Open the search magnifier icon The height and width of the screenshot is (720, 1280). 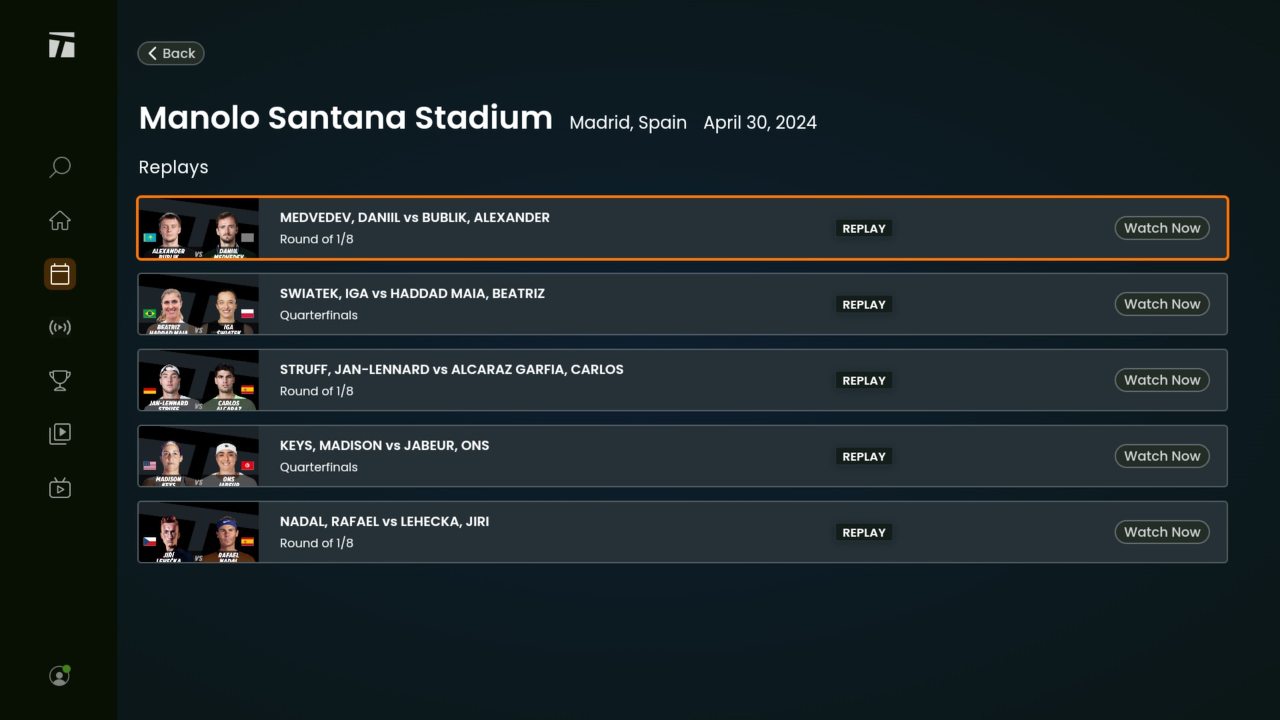[60, 167]
